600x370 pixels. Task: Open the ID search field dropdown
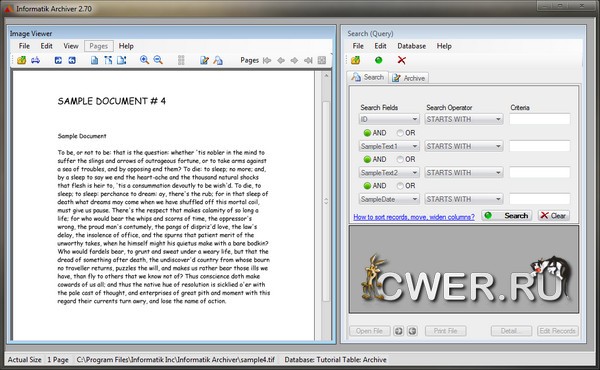point(389,119)
